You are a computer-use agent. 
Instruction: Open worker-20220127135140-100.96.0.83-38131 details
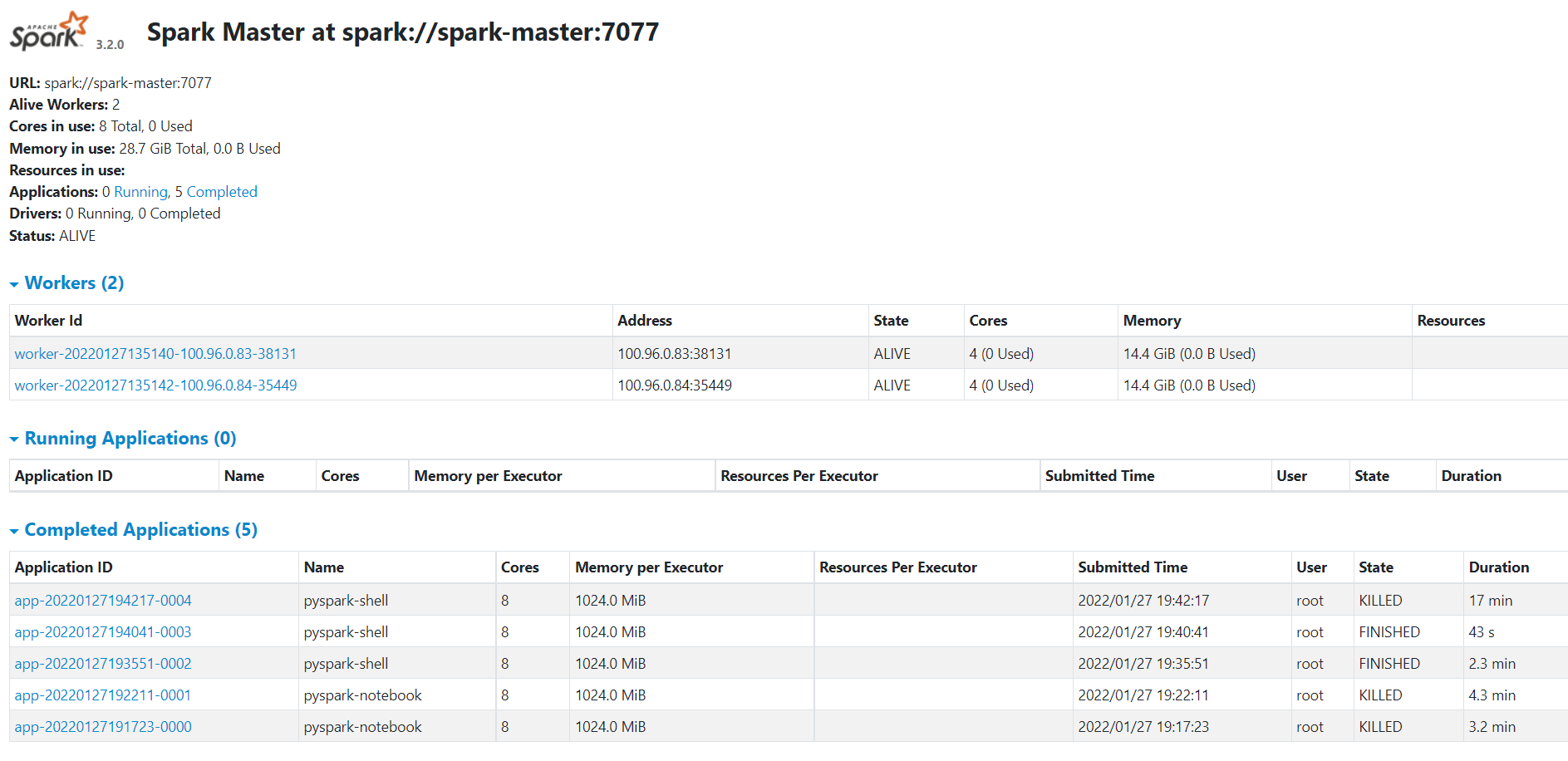pos(155,354)
